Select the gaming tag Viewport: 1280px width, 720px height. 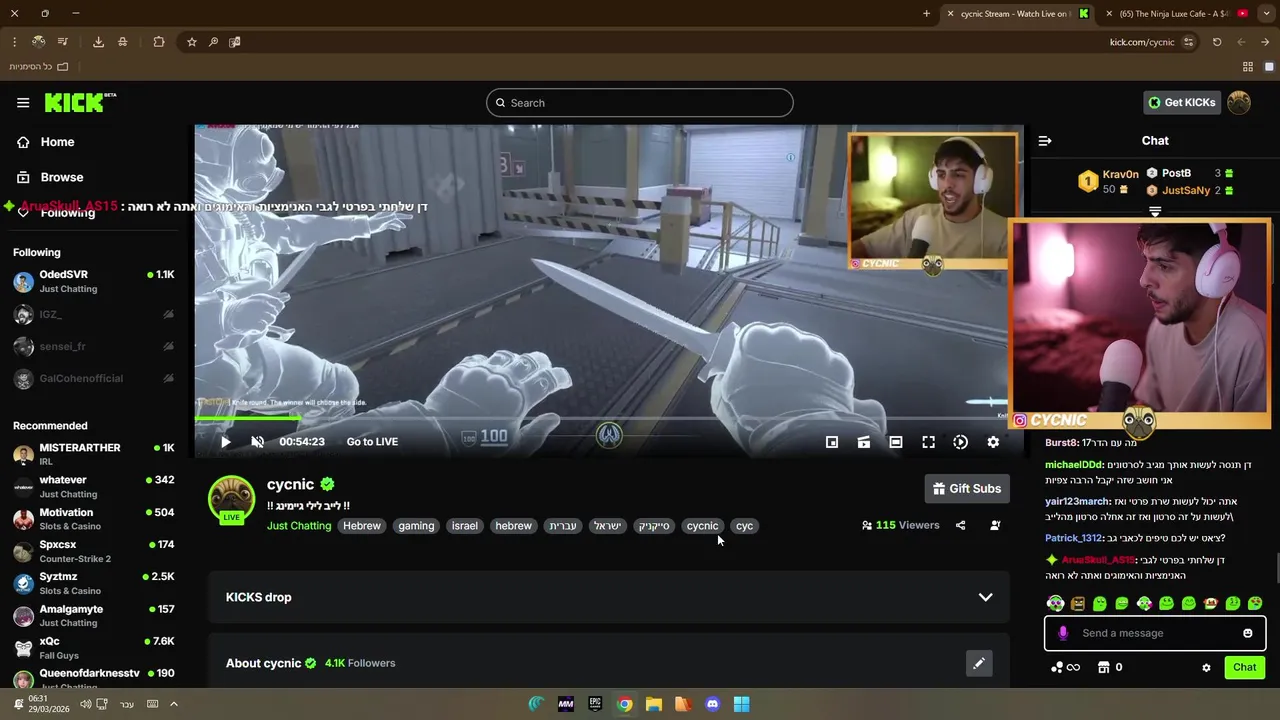(416, 526)
